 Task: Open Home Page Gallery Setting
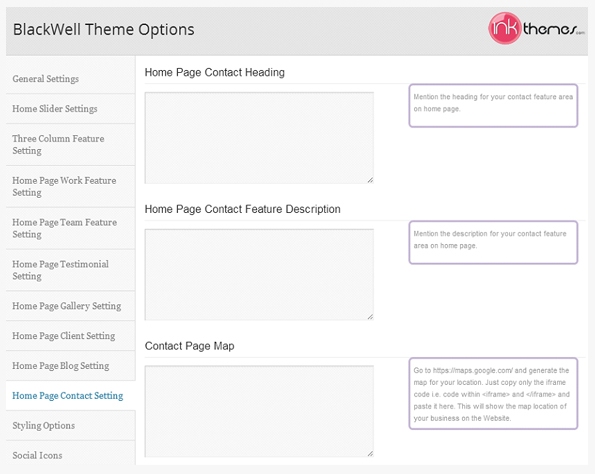coord(66,306)
